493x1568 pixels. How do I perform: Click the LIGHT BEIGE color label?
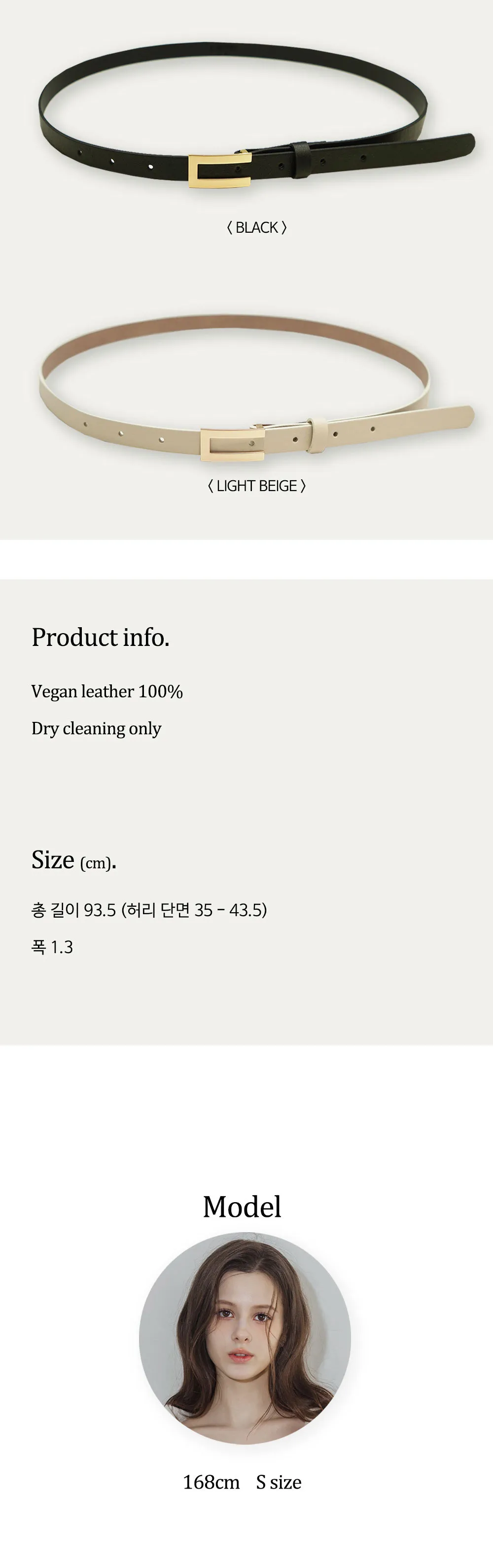point(256,486)
